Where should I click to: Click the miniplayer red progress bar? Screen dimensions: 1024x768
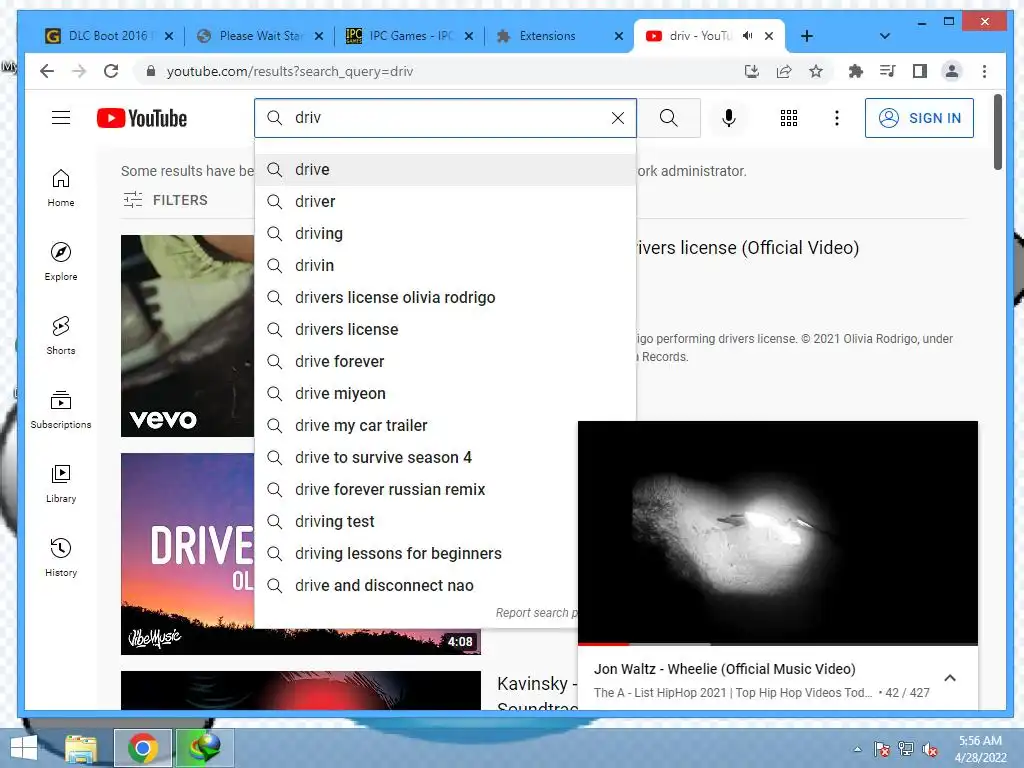coord(603,644)
